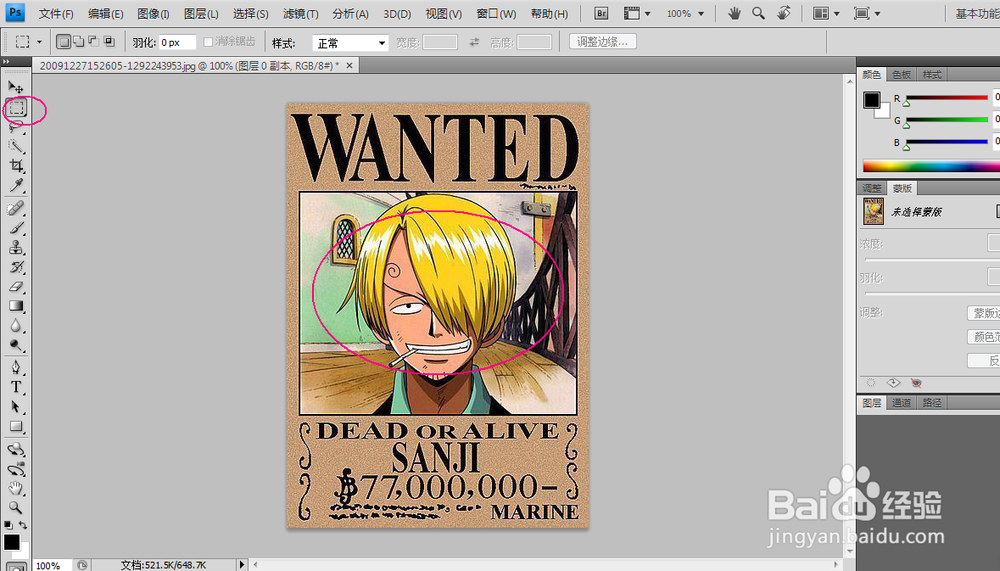Open the 样式 style dropdown showing 正常
Image resolution: width=1000 pixels, height=571 pixels.
click(x=350, y=43)
